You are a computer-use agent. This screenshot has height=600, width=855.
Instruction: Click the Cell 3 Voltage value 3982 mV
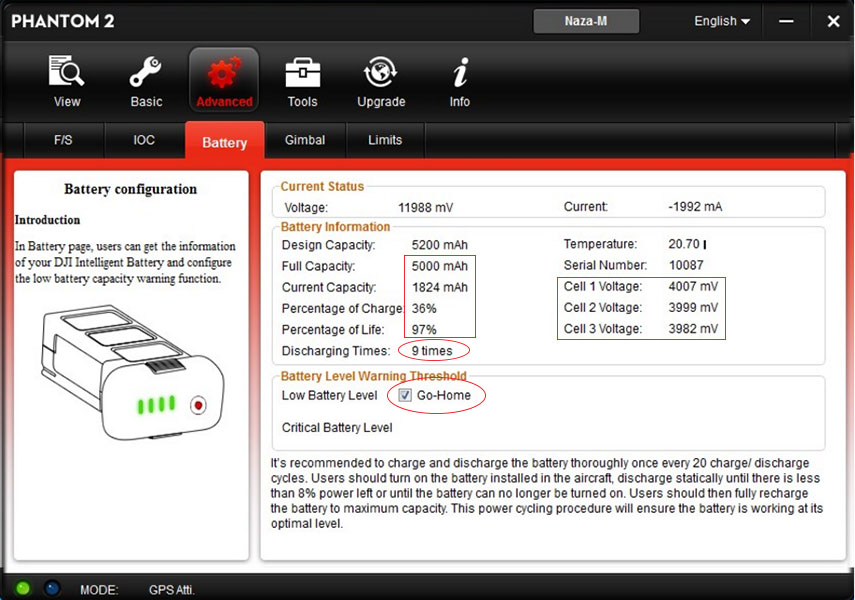coord(693,329)
